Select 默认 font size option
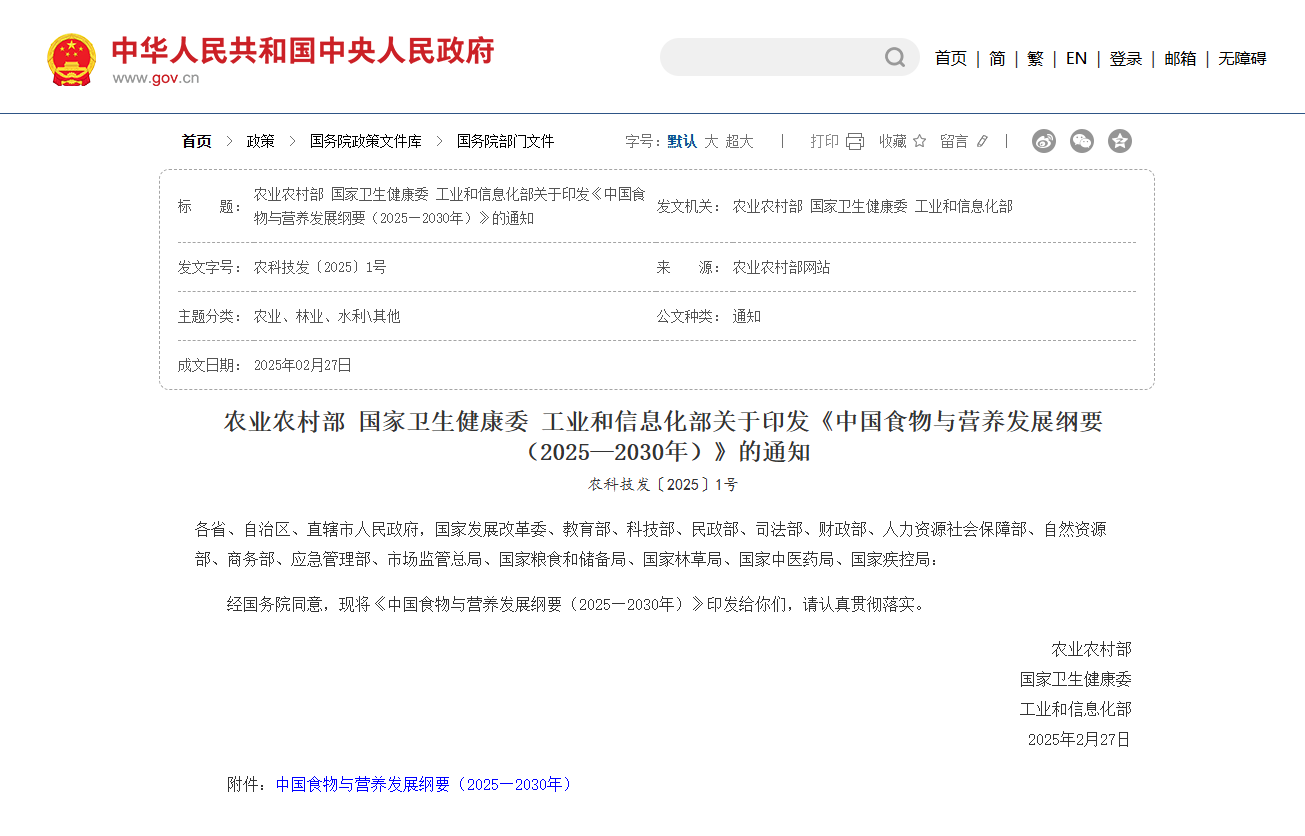Image resolution: width=1305 pixels, height=836 pixels. pyautogui.click(x=682, y=142)
